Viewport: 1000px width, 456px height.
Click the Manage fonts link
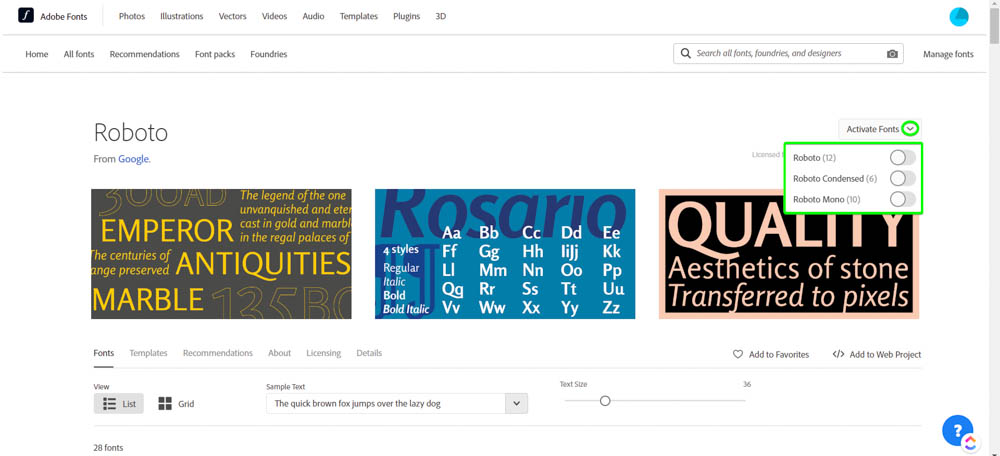(x=948, y=54)
